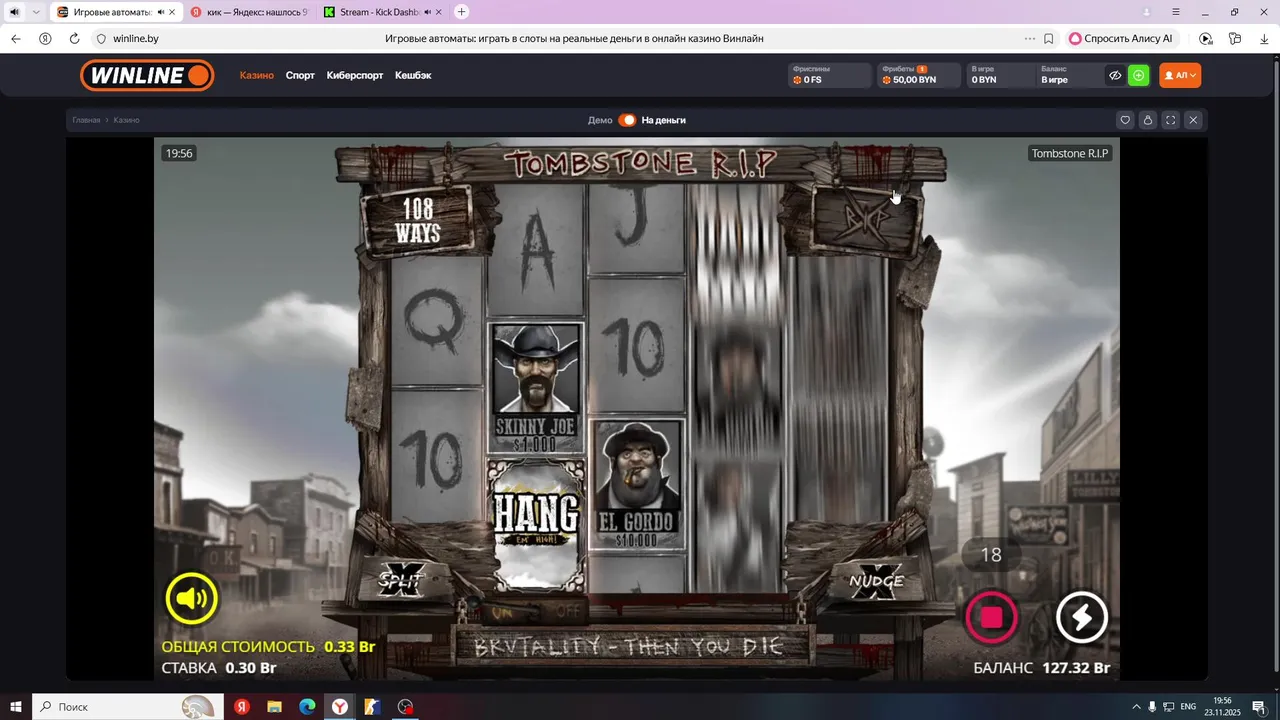Switch the Demo / На деньги toggle
Viewport: 1280px width, 720px height.
pos(627,120)
